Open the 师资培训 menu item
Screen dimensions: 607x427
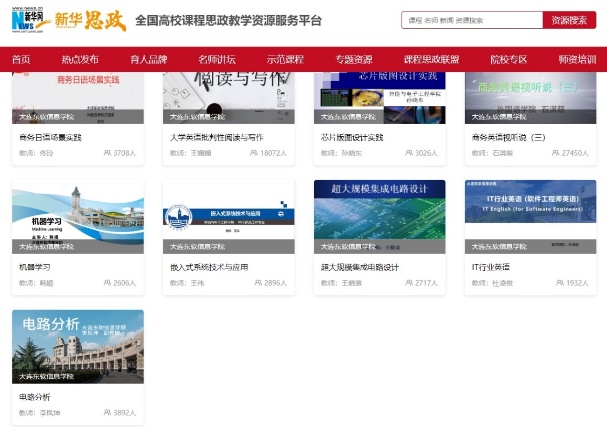pos(577,60)
